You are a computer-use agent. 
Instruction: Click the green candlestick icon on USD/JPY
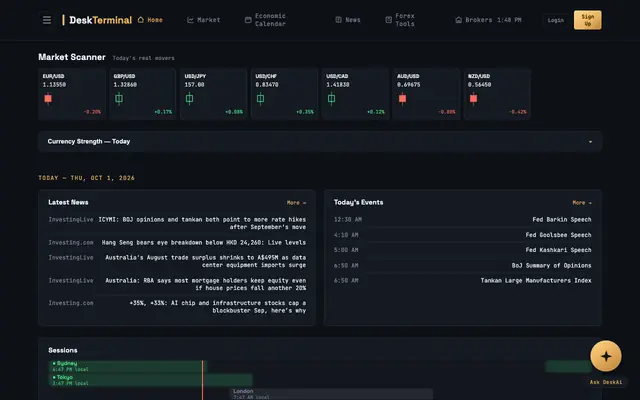[x=189, y=98]
